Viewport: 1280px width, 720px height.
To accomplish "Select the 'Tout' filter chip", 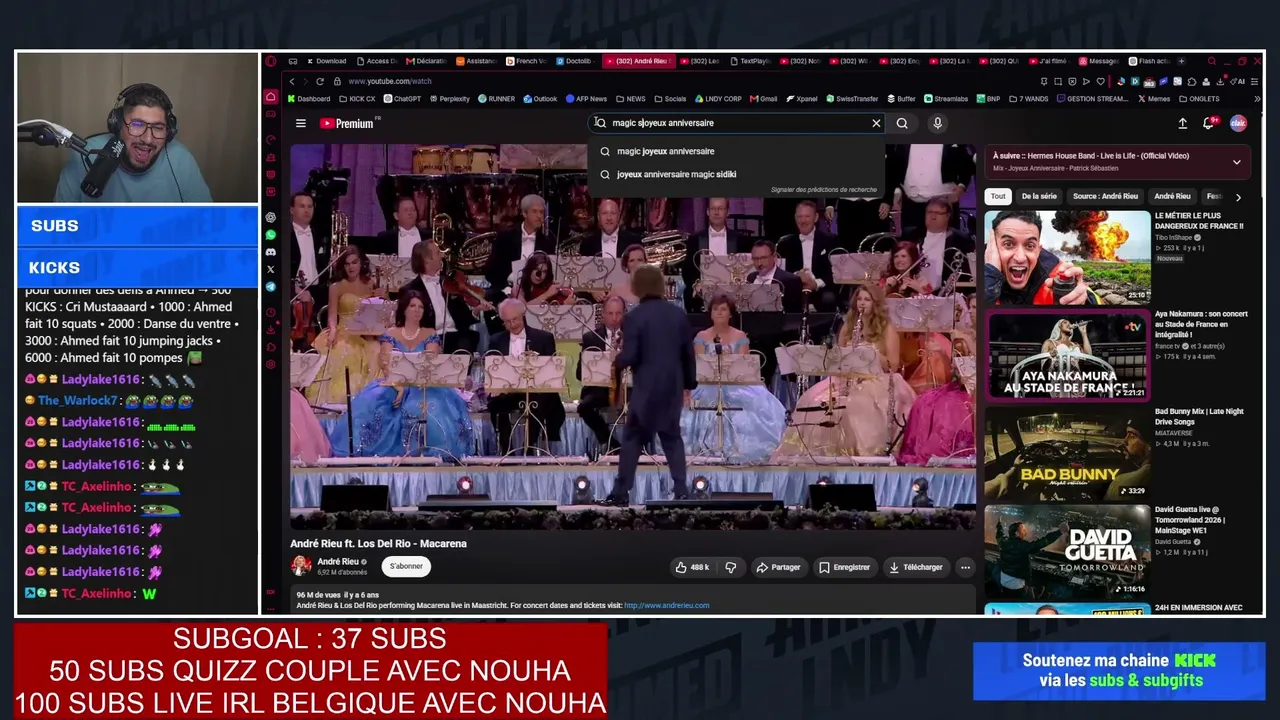I will point(998,197).
